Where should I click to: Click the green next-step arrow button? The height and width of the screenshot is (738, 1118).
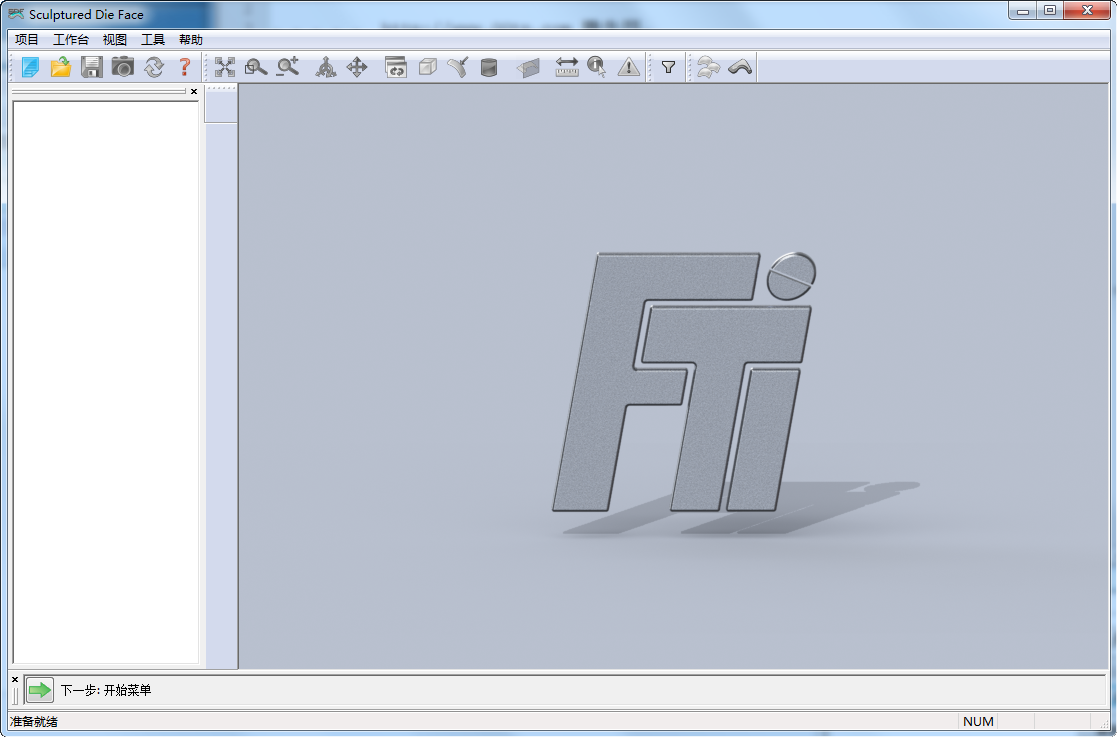[39, 690]
